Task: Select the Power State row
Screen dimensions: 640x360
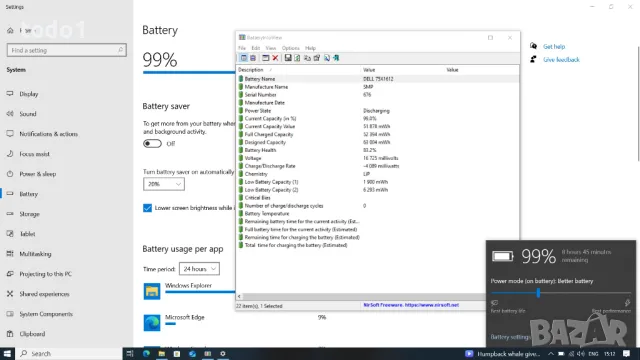Action: click(x=378, y=111)
